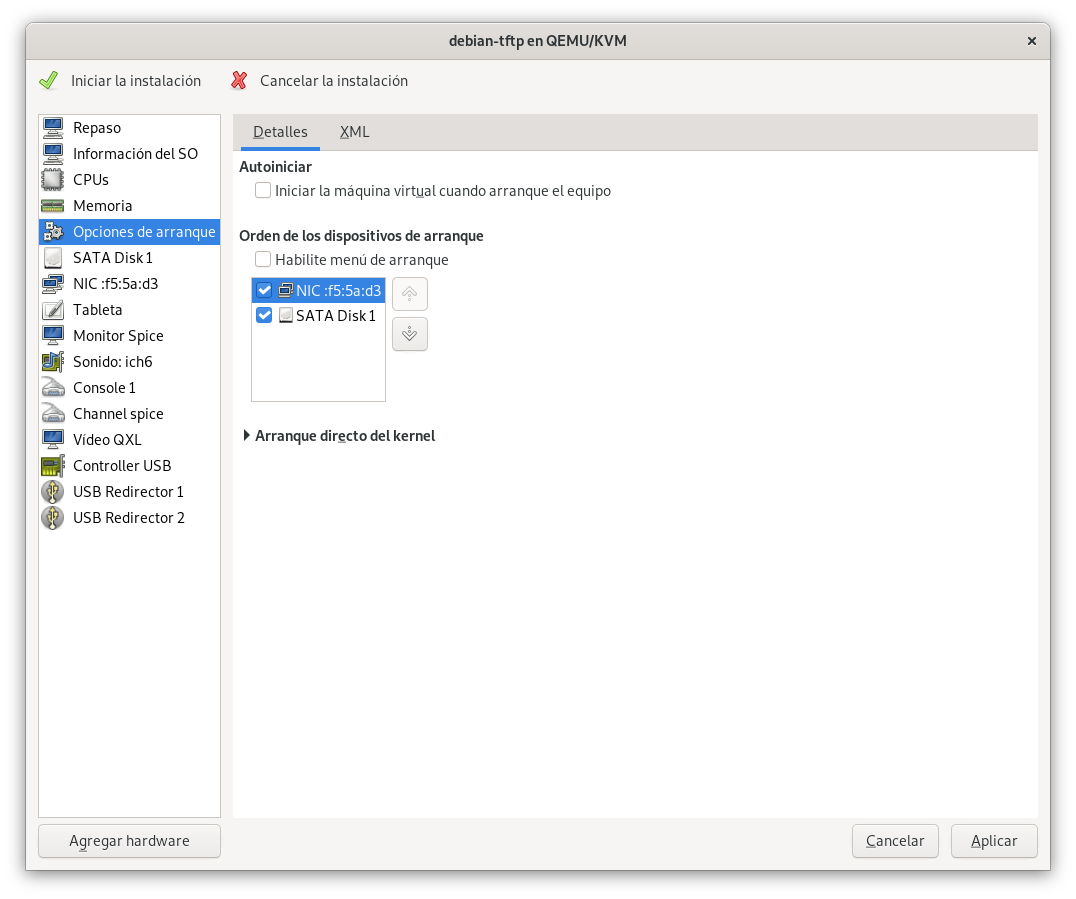The image size is (1076, 899).
Task: Select the Memoria RAM icon
Action: (53, 206)
